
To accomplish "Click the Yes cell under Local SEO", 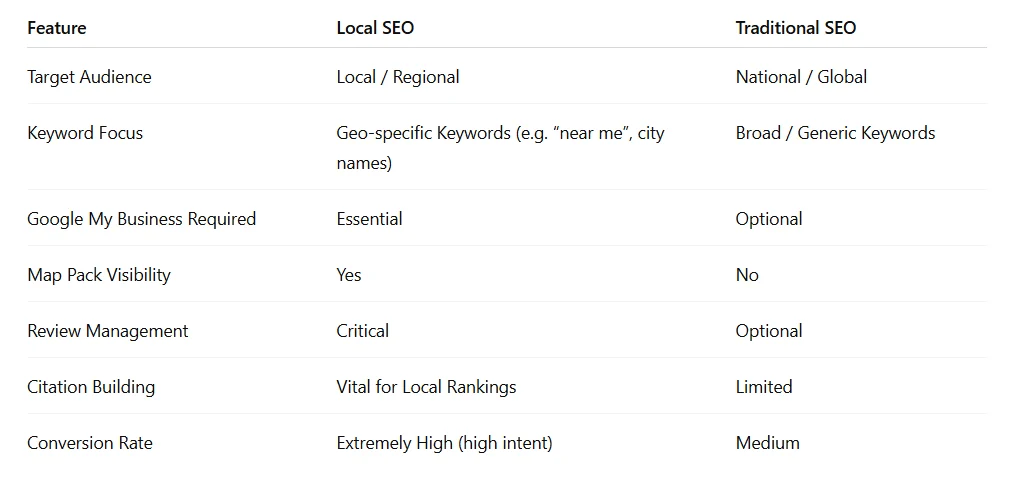I will coord(349,275).
